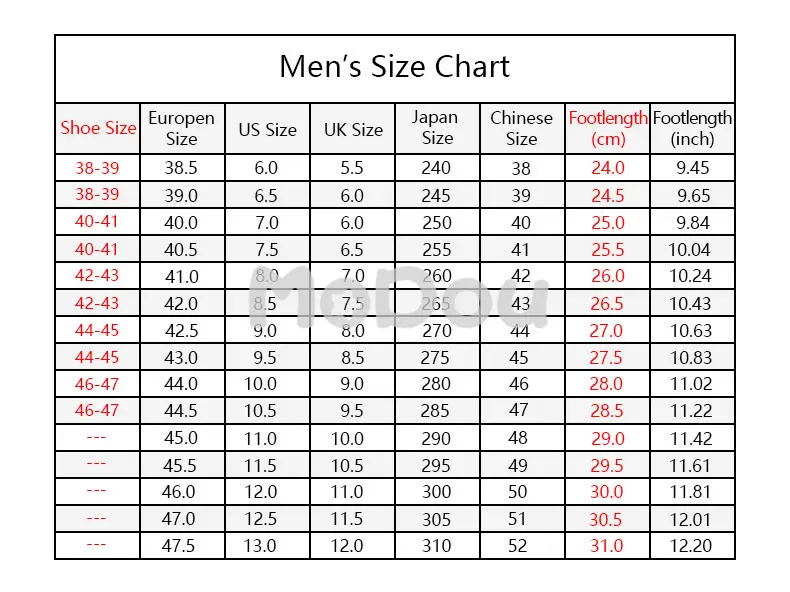Select the European size 38.5 cell
The width and height of the screenshot is (790, 592).
[181, 168]
